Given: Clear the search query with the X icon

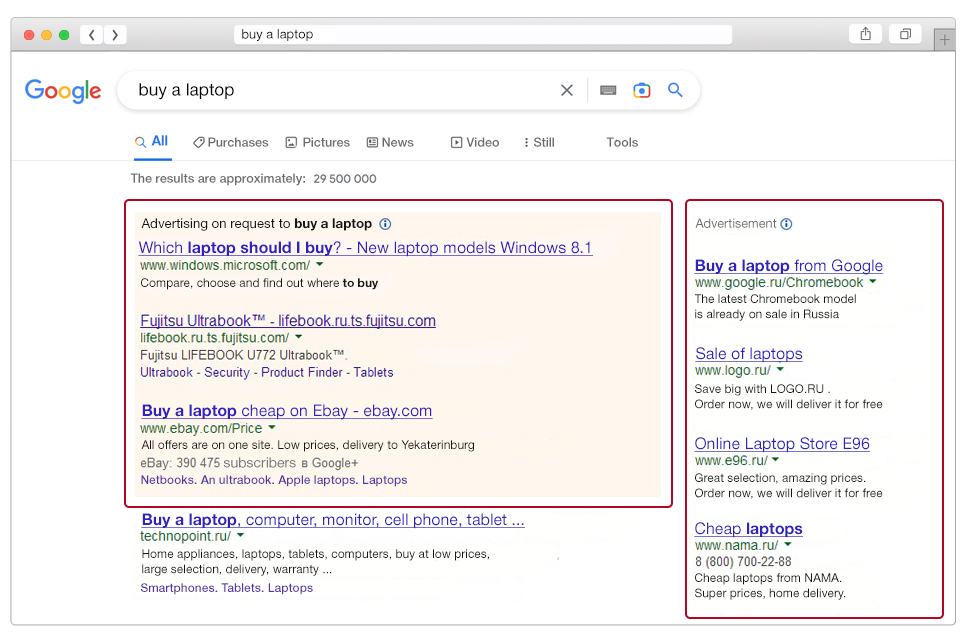Looking at the screenshot, I should (x=567, y=91).
